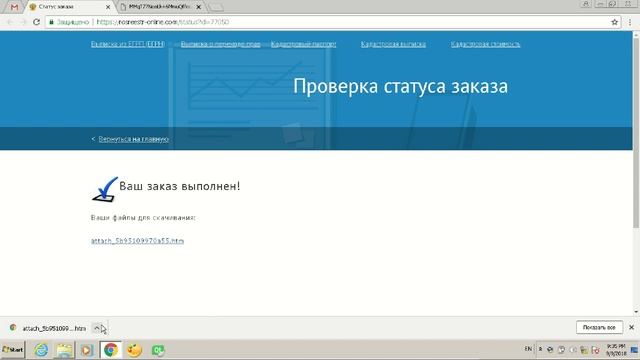The height and width of the screenshot is (360, 640).
Task: Go back via 'Вернуться на главную'
Action: (x=133, y=139)
